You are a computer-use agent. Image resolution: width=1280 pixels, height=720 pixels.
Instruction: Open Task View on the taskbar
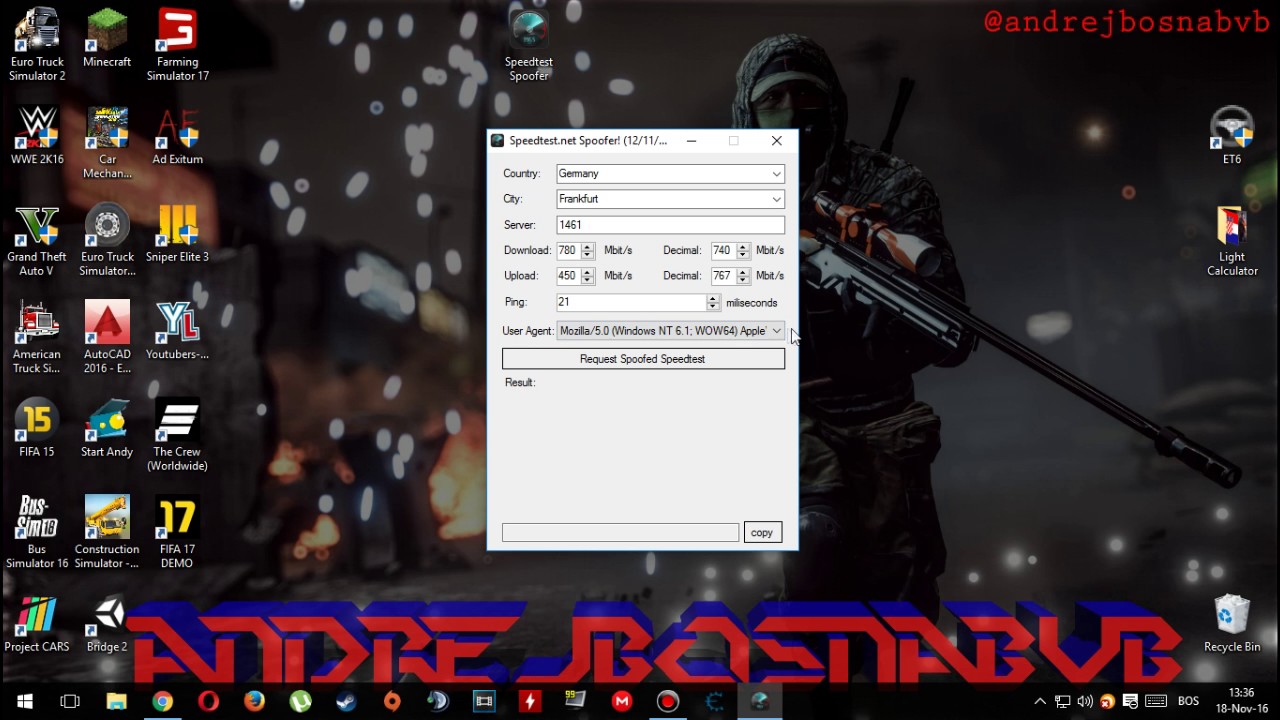click(70, 701)
